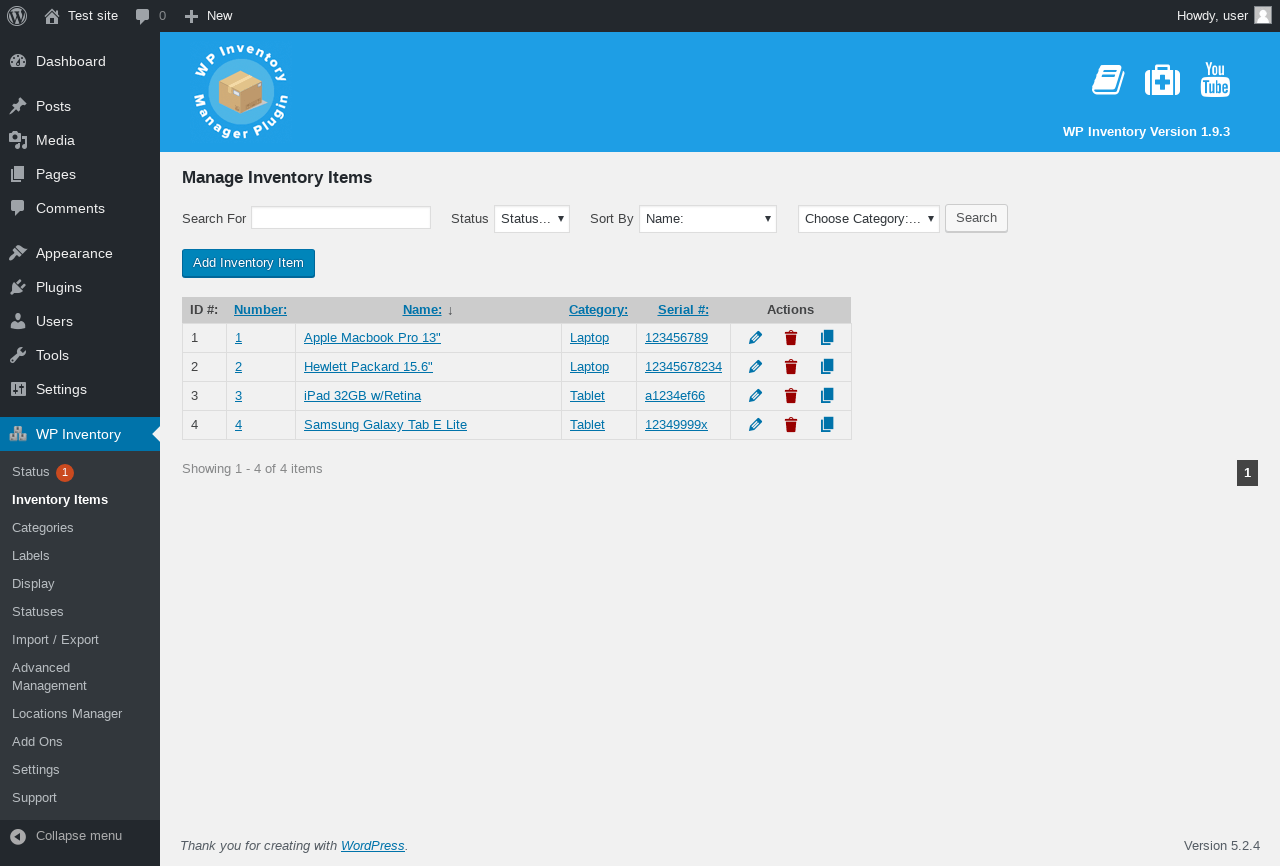This screenshot has height=866, width=1280.
Task: Go to Import / Export submenu item
Action: [x=55, y=639]
